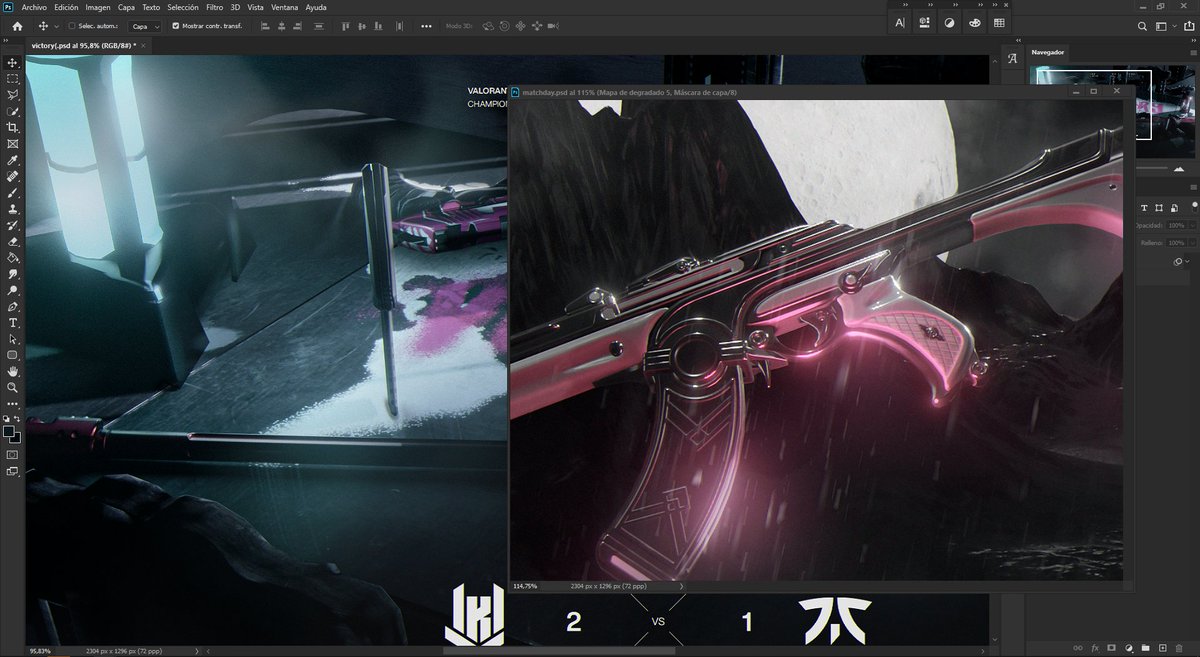Add a layer mask from Layers footer

pos(1111,648)
